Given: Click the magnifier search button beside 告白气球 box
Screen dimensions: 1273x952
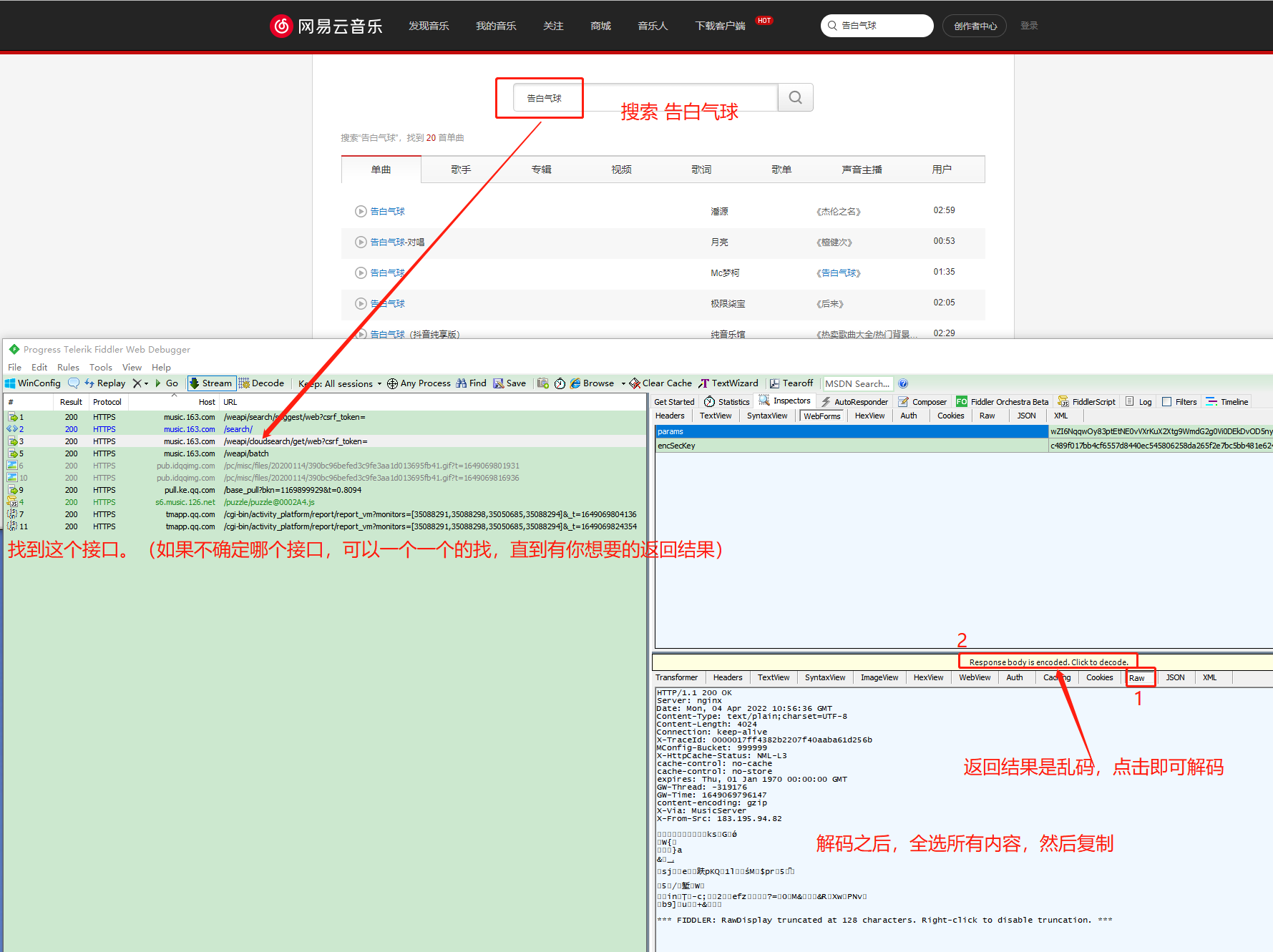Looking at the screenshot, I should click(x=795, y=97).
